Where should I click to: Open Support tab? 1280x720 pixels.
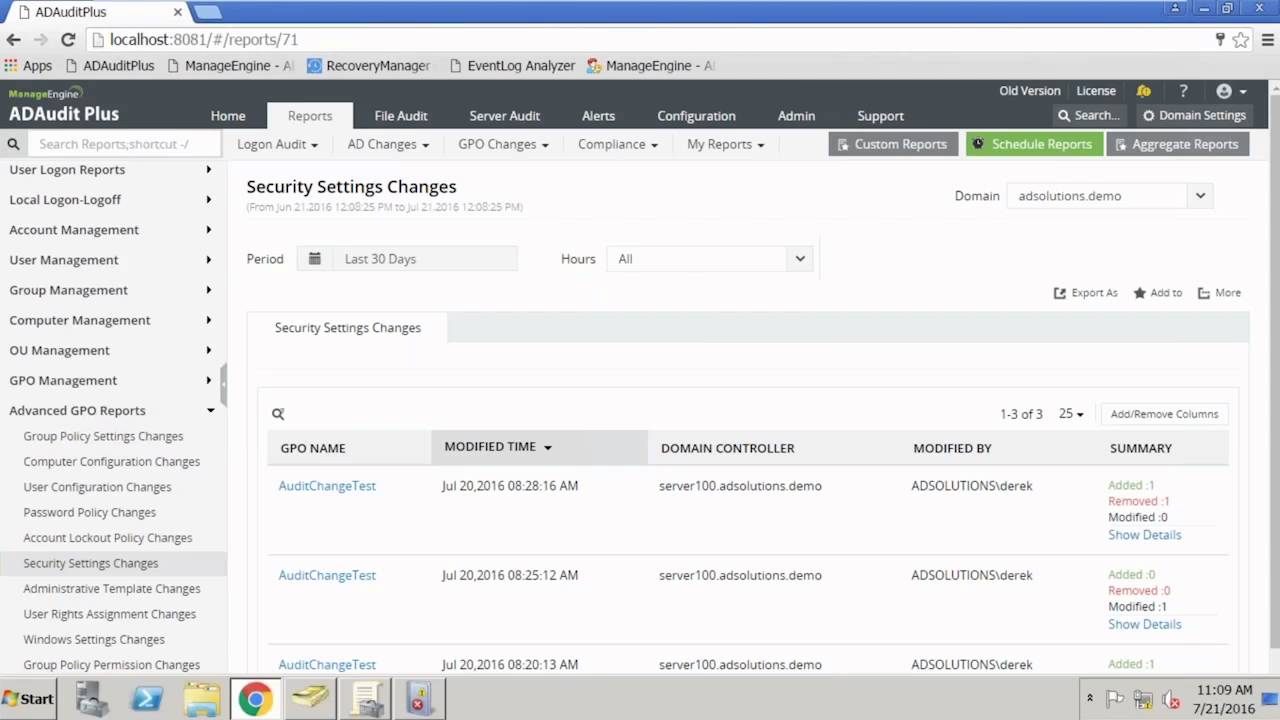coord(880,116)
